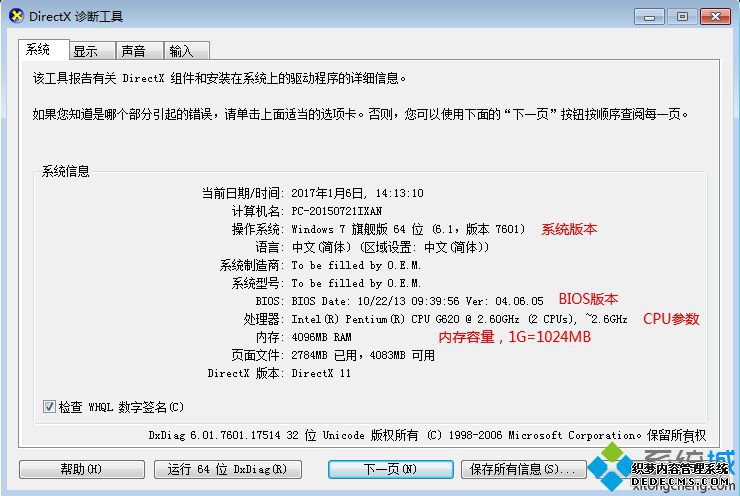Close the DirectX 诊断工具 window
Image resolution: width=740 pixels, height=496 pixels.
[x=715, y=17]
